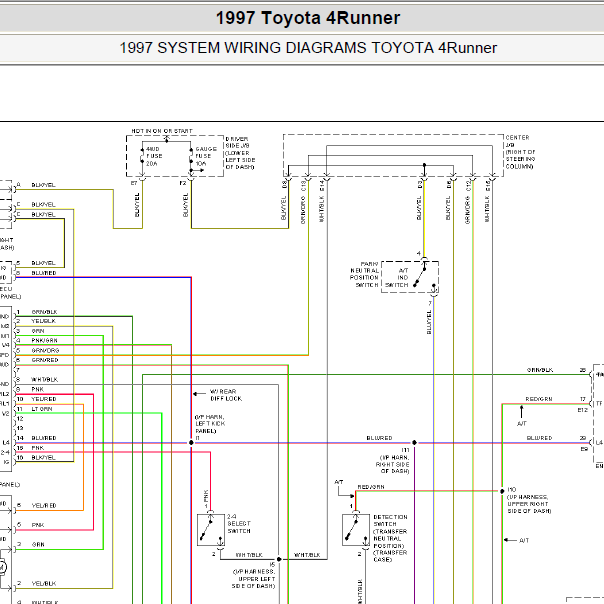The width and height of the screenshot is (604, 604).
Task: Click the 'PNK/GRN' wire label at pin 4
Action: 44,341
